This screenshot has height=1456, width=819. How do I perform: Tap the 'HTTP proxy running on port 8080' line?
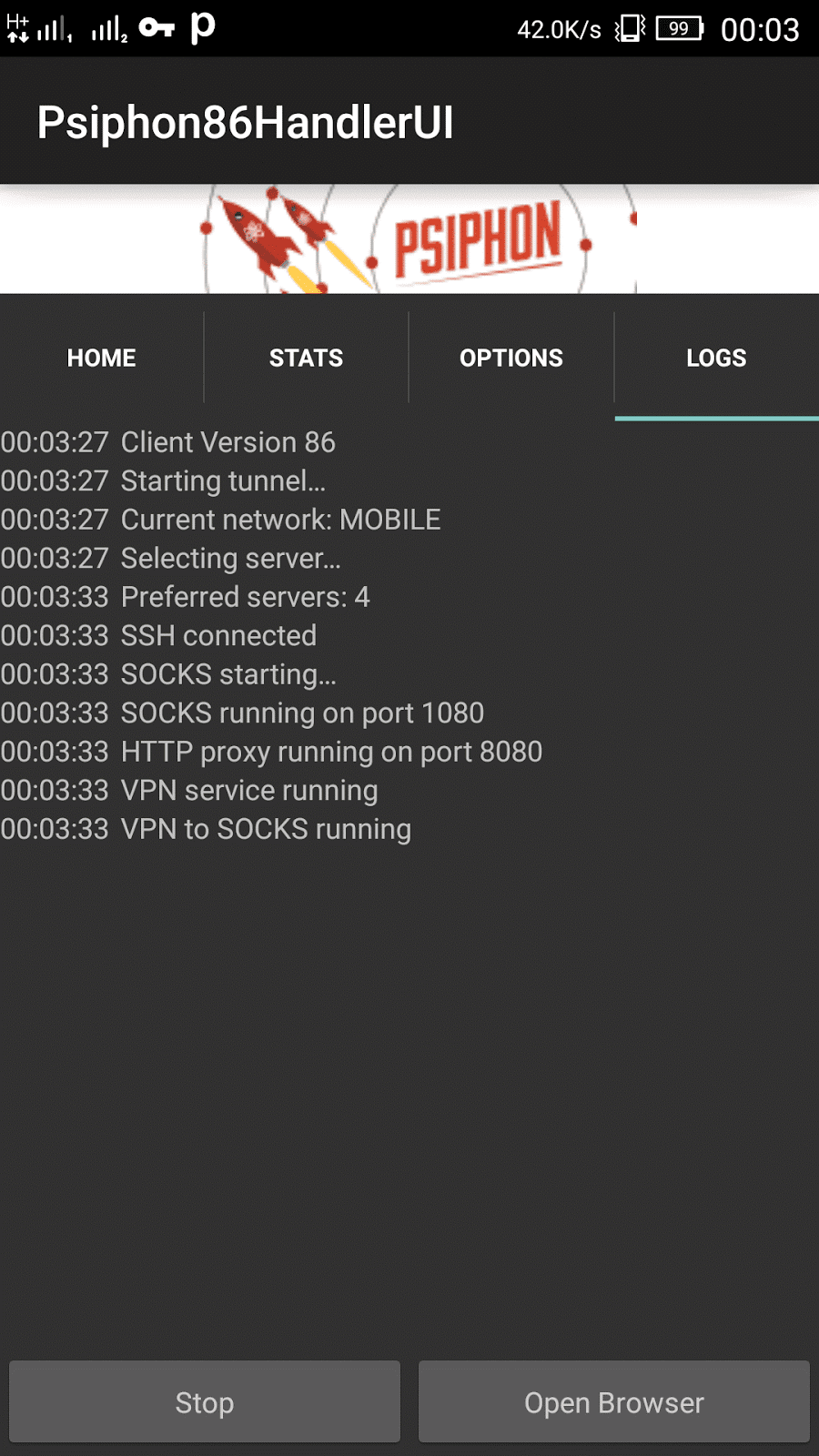[x=271, y=752]
